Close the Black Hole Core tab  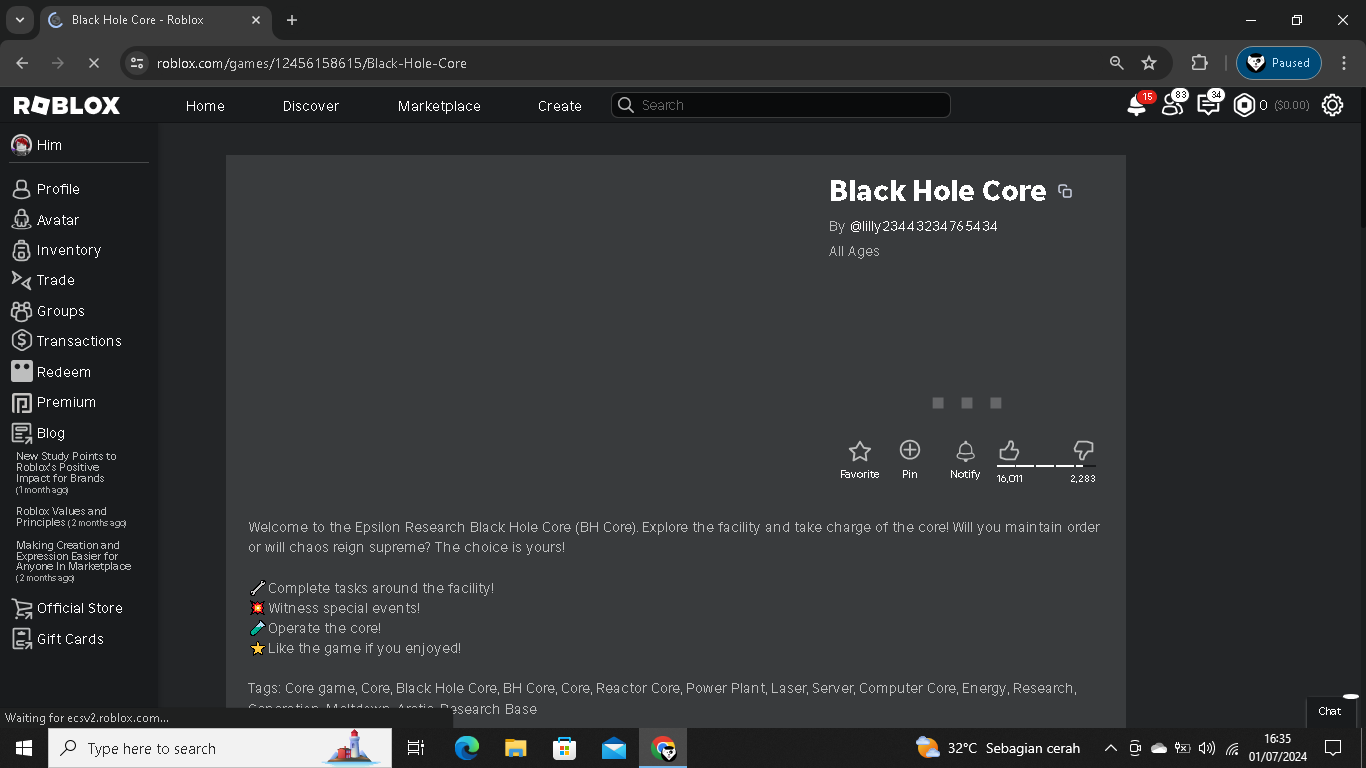coord(256,20)
